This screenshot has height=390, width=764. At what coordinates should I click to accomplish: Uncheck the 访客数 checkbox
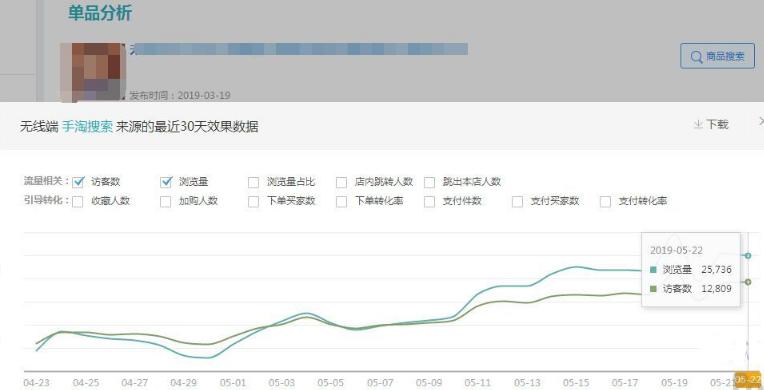click(78, 182)
